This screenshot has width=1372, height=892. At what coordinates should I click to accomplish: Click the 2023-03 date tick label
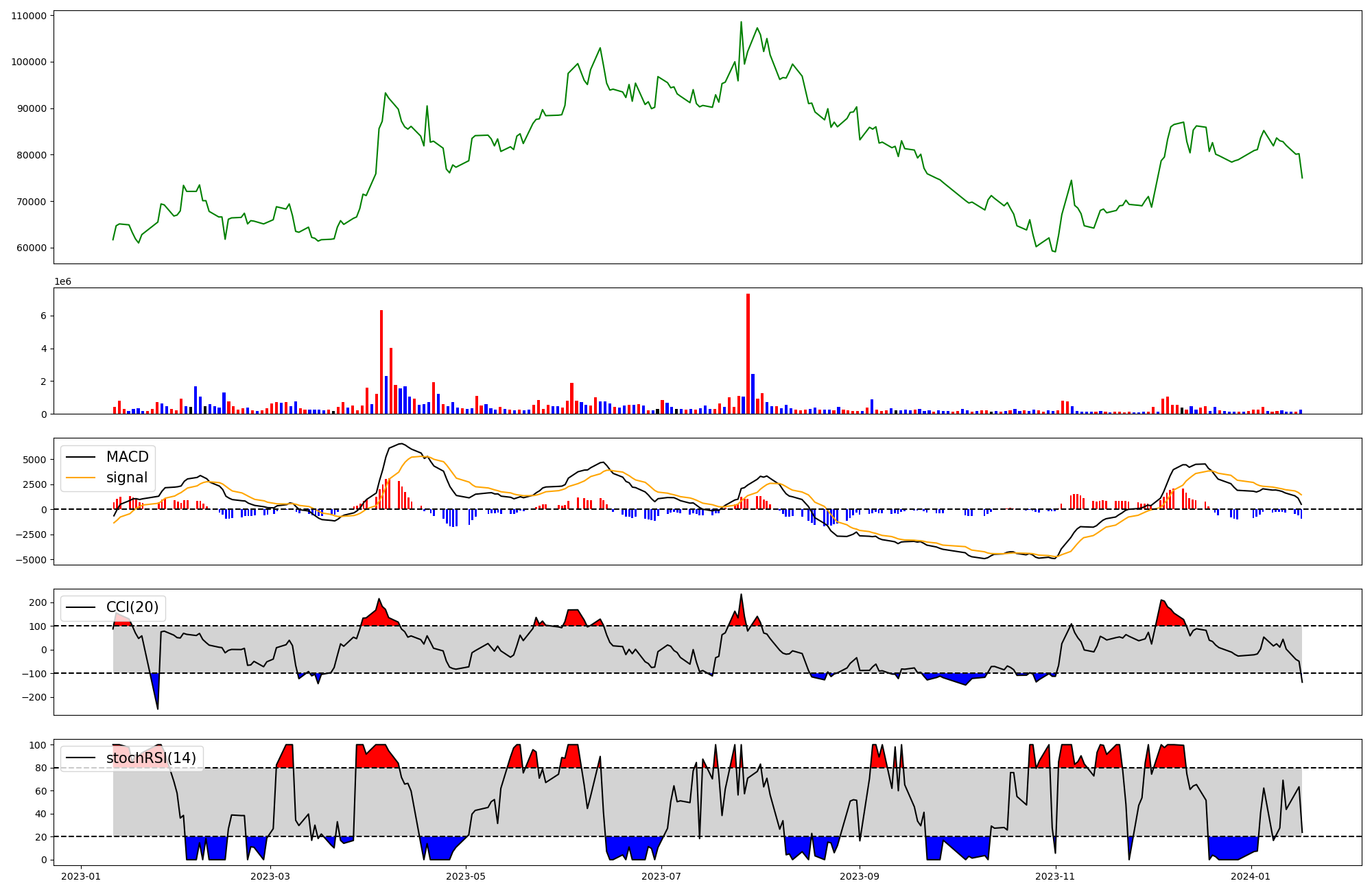click(x=270, y=876)
